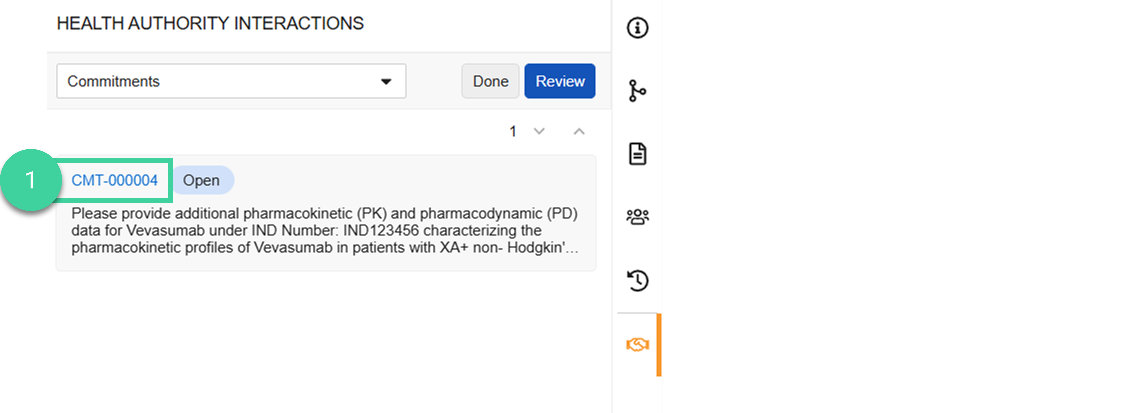Click the orange active tab indicator bar
1147x413 pixels.
coord(659,345)
